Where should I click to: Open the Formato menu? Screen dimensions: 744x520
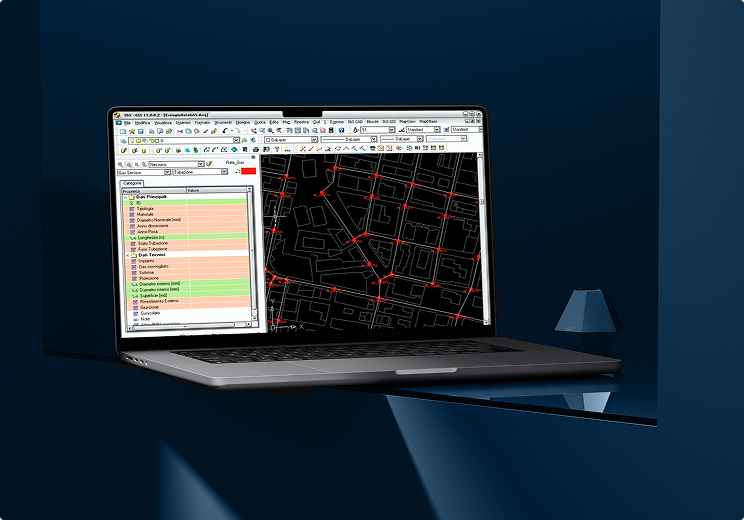click(x=202, y=121)
